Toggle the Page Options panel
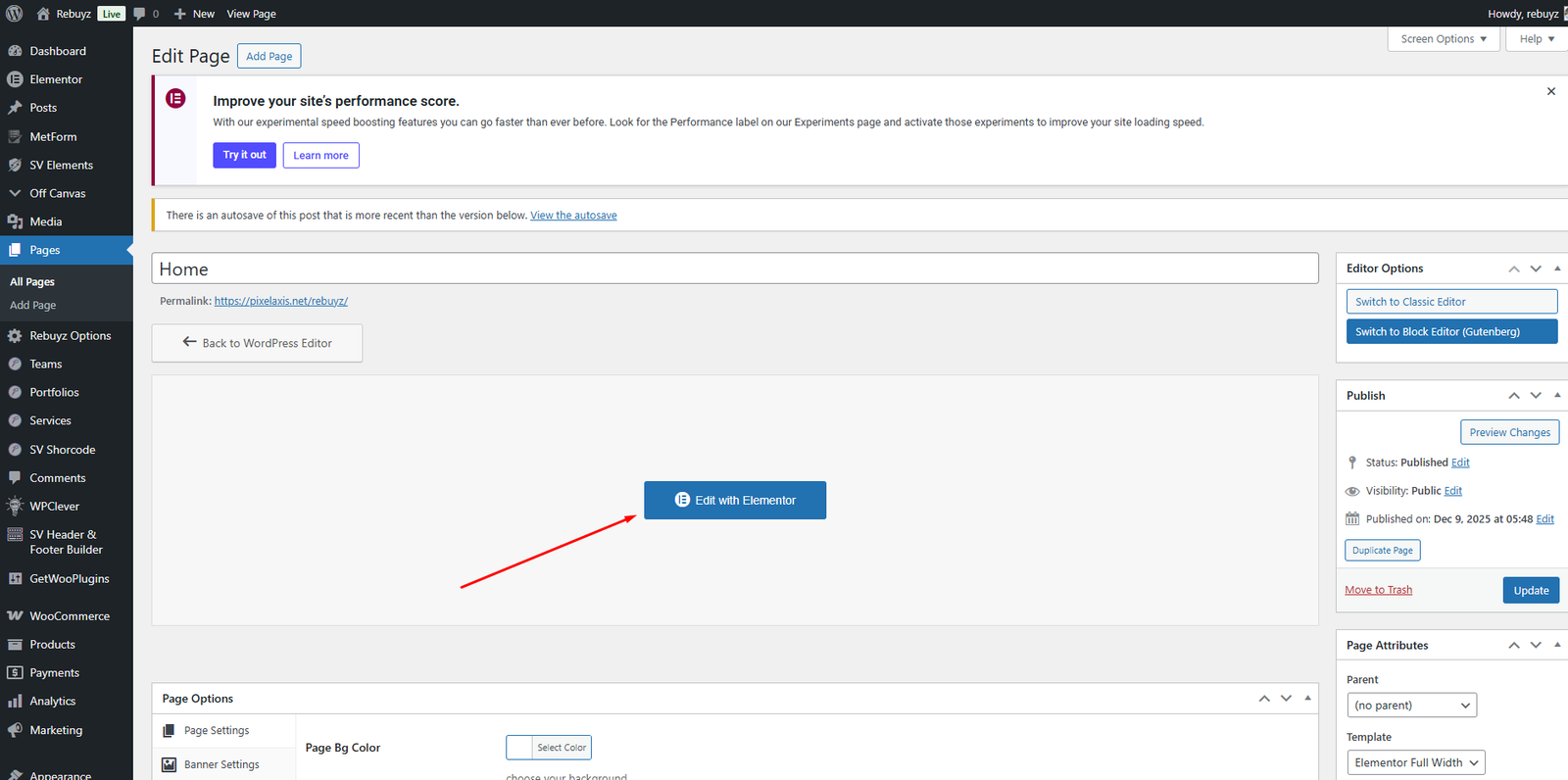The width and height of the screenshot is (1568, 780). 1307,699
